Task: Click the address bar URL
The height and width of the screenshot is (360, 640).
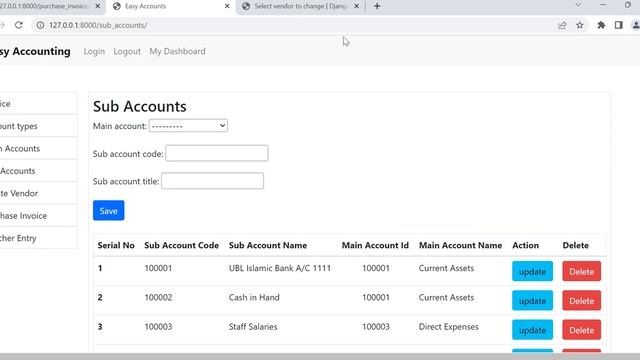Action: [98, 25]
